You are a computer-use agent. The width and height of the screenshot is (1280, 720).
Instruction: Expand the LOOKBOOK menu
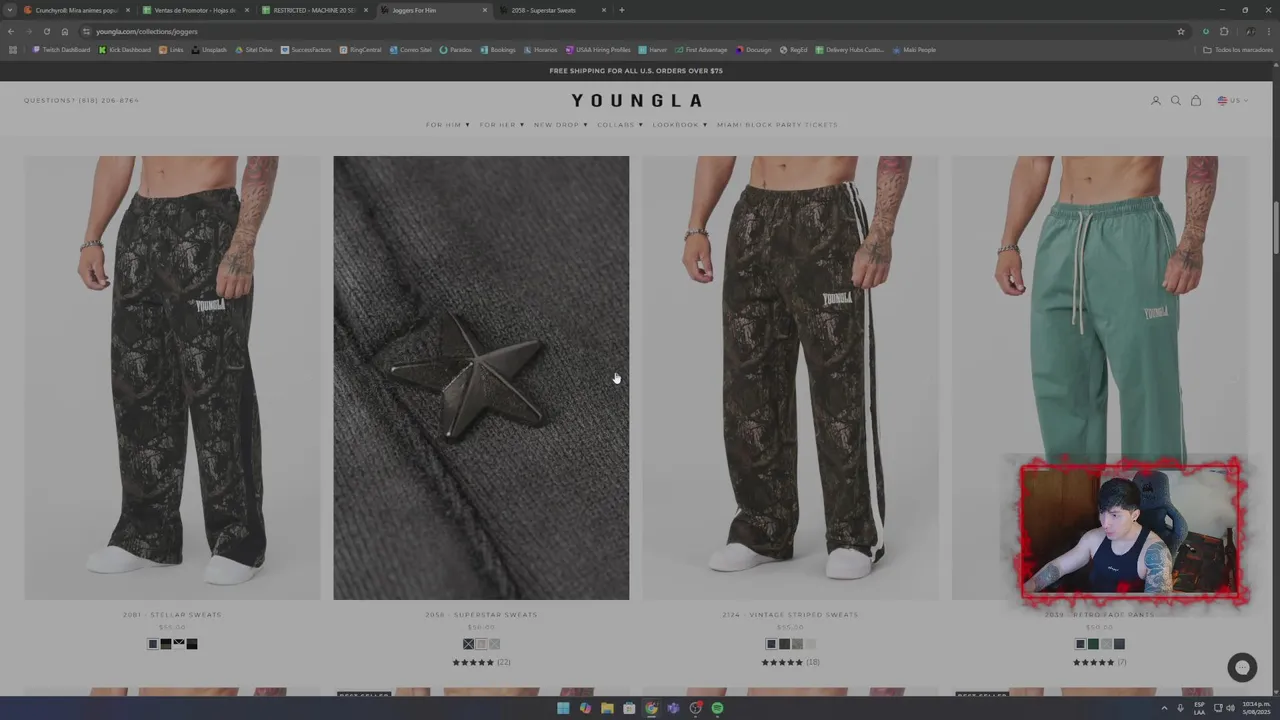680,125
